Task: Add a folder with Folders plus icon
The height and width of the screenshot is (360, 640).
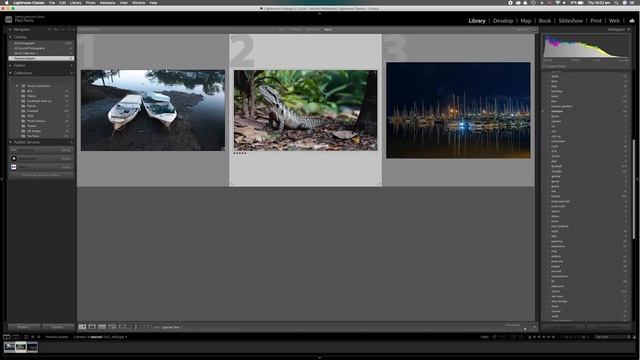Action: point(71,65)
